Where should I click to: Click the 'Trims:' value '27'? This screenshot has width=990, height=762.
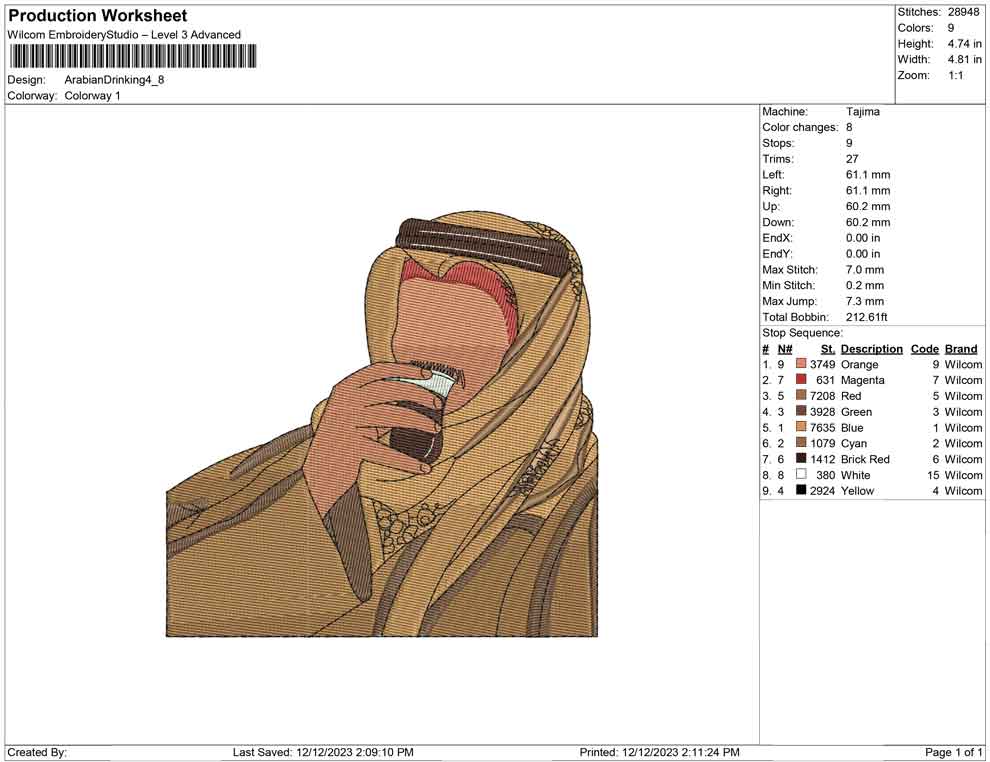[852, 158]
